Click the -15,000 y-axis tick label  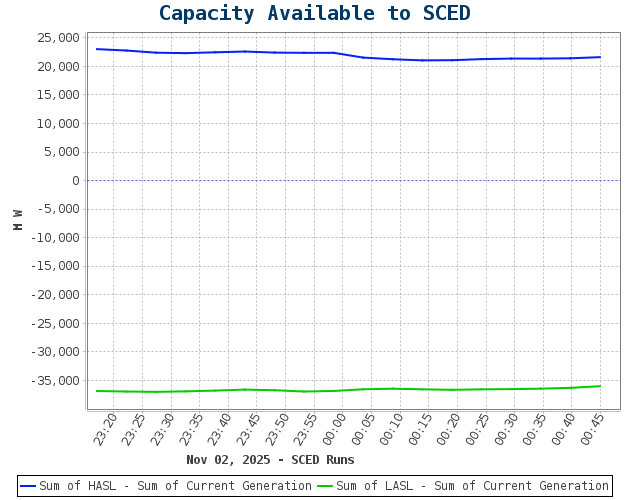click(55, 266)
